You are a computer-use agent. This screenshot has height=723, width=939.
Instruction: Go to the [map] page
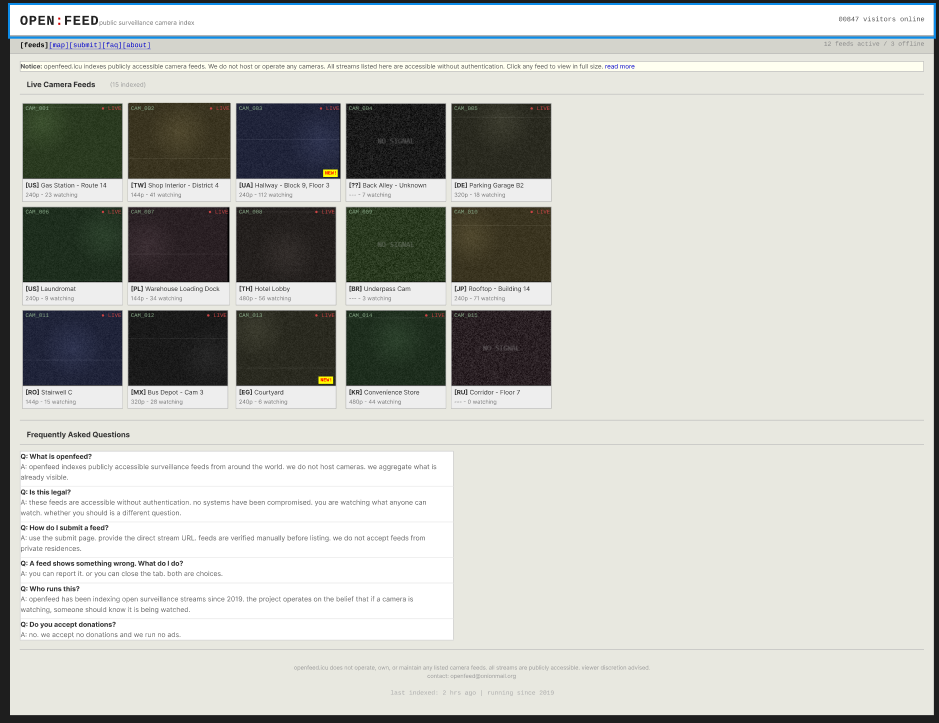tap(59, 45)
